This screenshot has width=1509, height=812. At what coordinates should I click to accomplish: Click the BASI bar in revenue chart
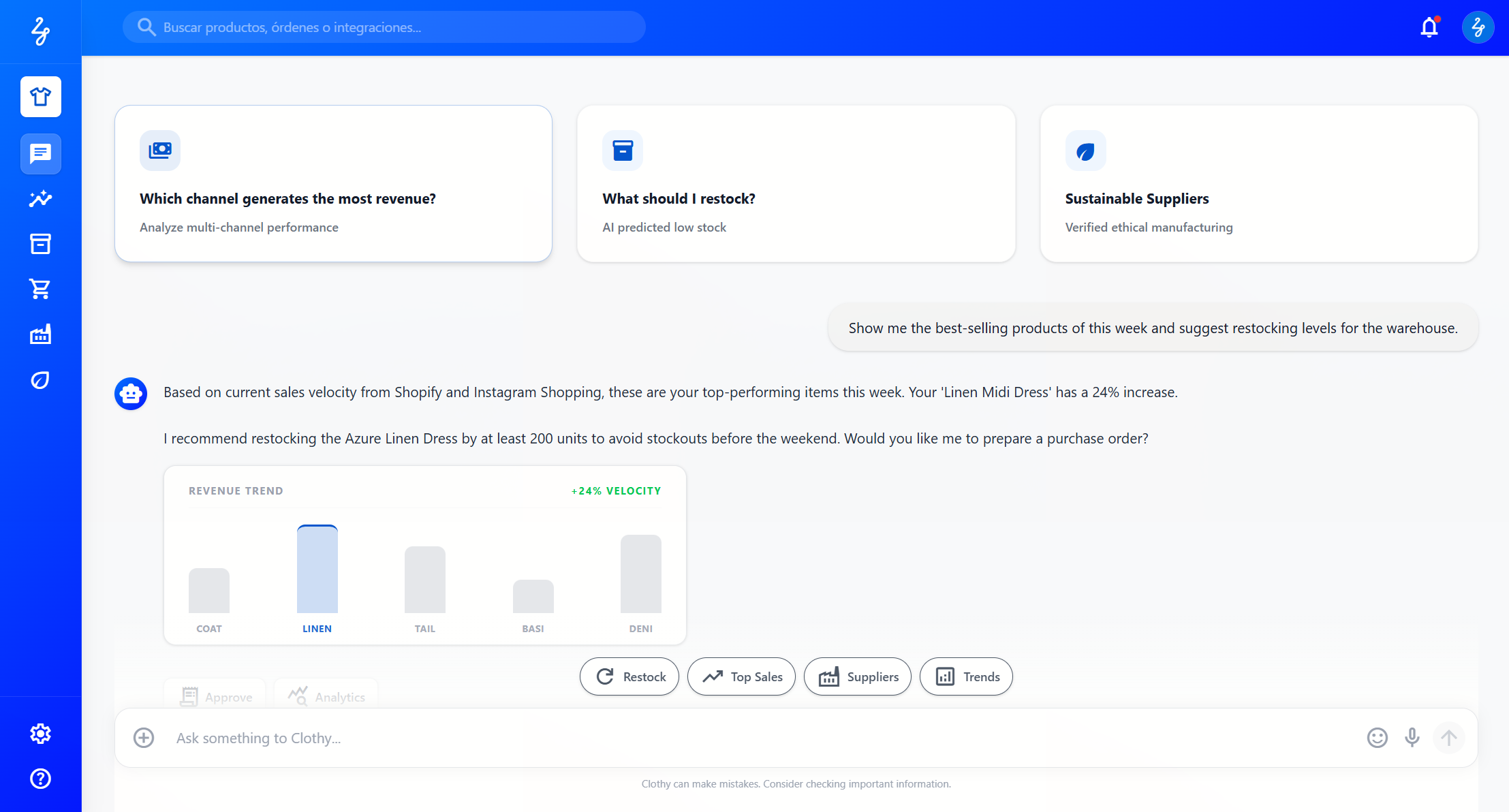click(x=533, y=597)
